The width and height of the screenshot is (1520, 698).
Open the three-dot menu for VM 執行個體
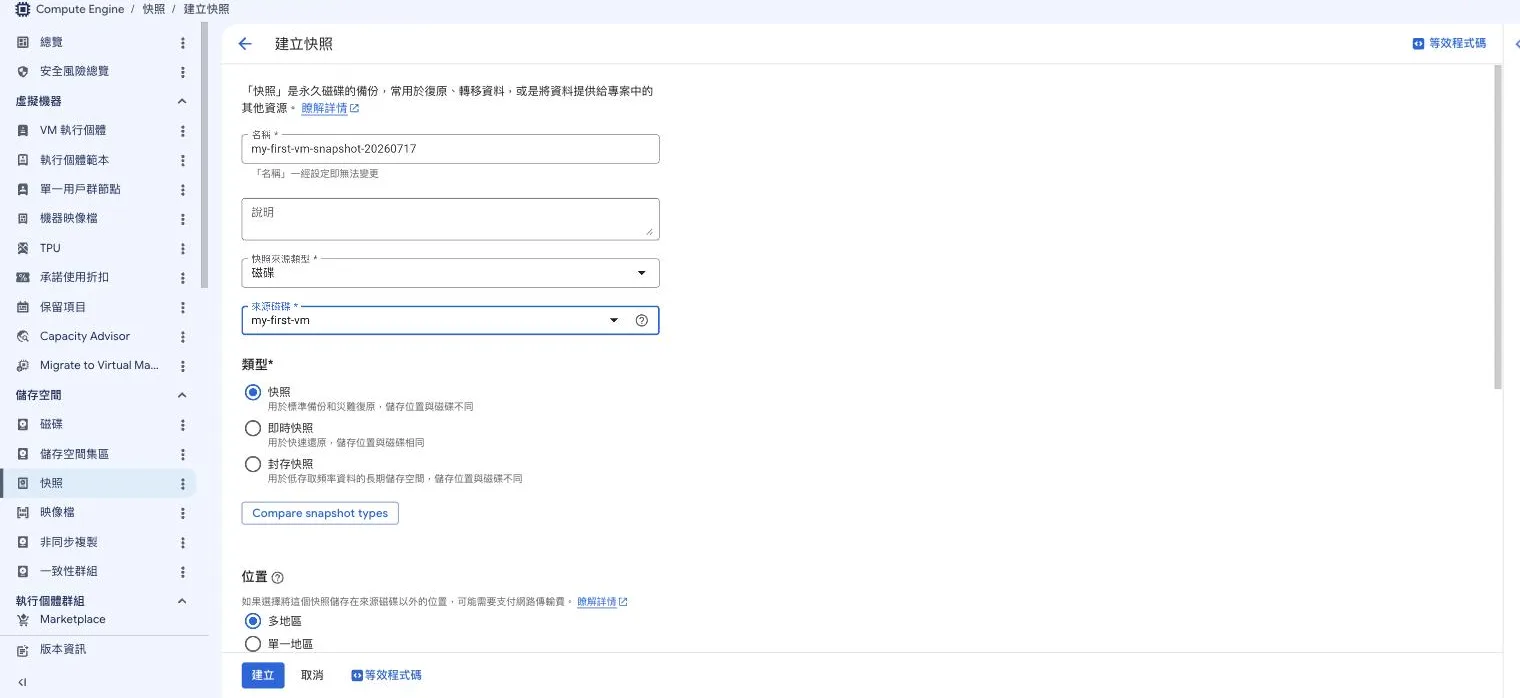pyautogui.click(x=182, y=131)
